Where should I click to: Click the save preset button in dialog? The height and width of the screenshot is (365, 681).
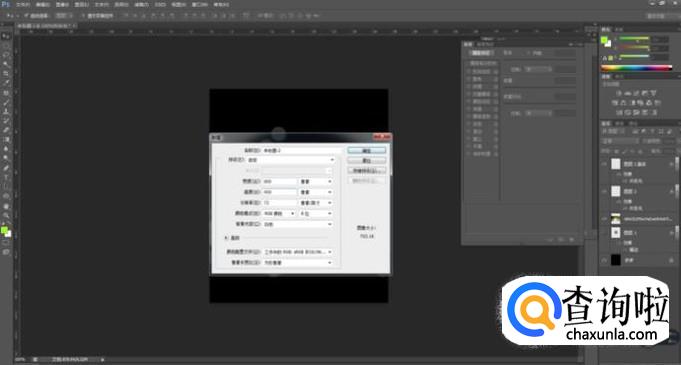pyautogui.click(x=367, y=171)
